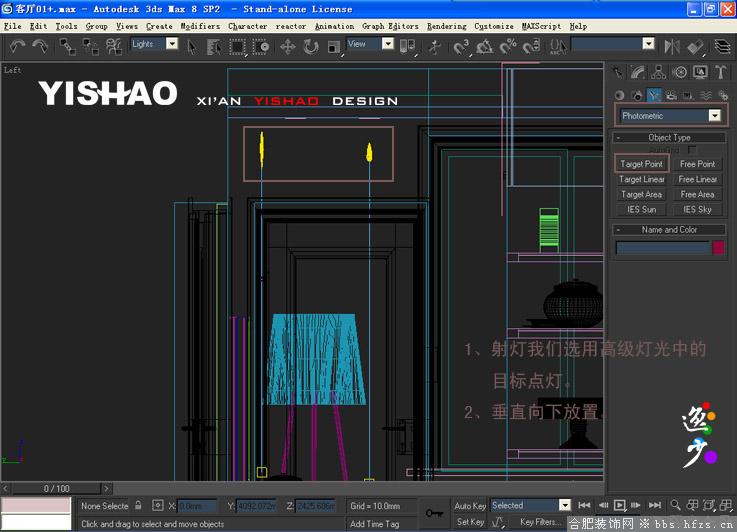The width and height of the screenshot is (737, 532).
Task: Switch to the Display command panel tab
Action: click(700, 72)
